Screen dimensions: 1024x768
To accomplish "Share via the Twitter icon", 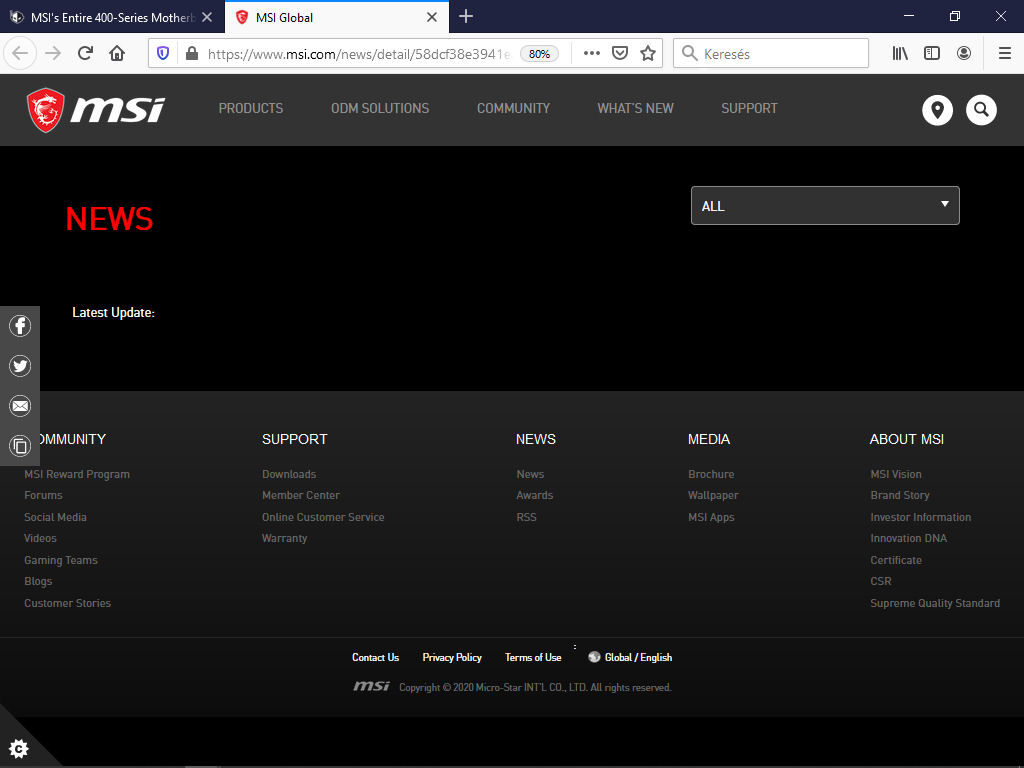I will (x=20, y=366).
